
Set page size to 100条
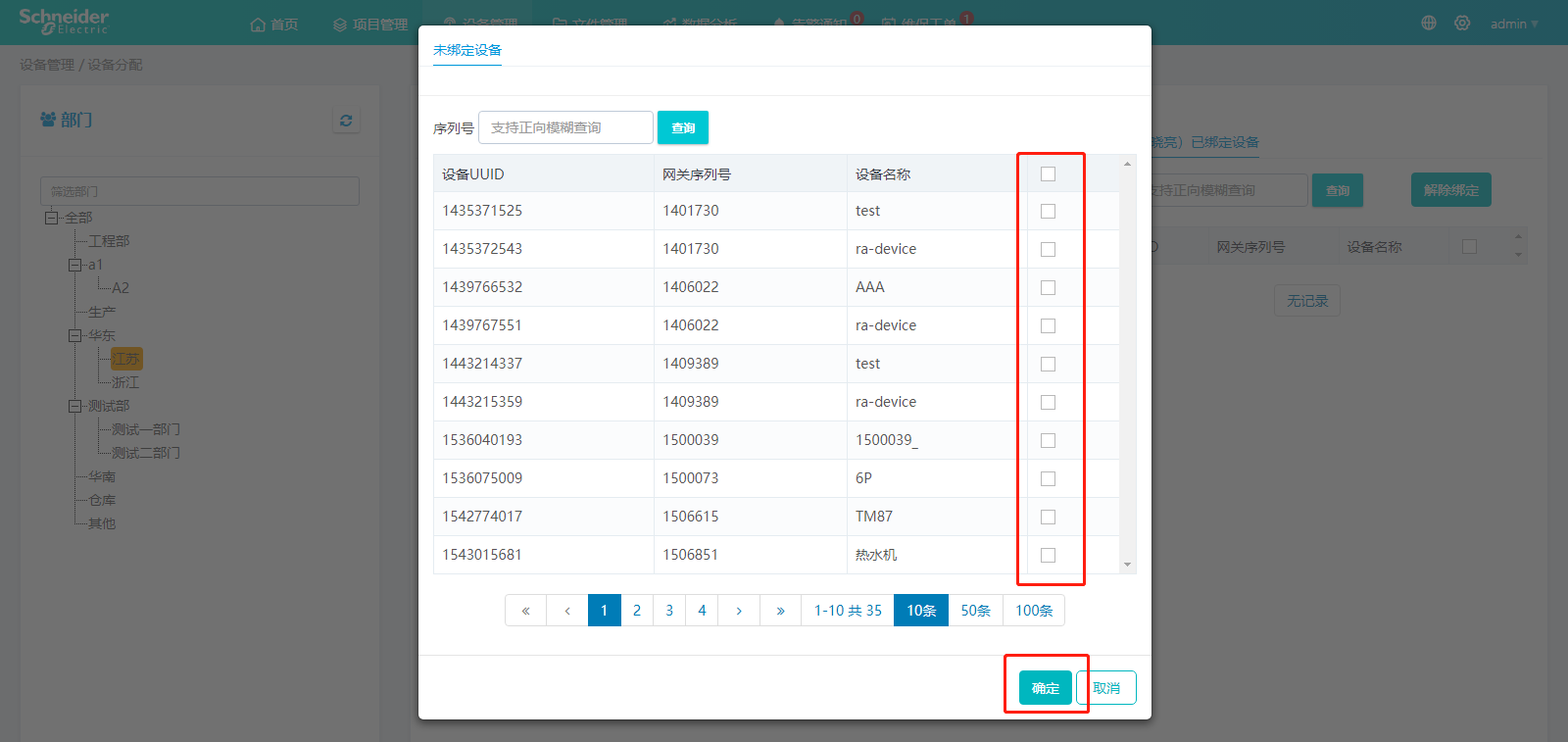[1034, 611]
